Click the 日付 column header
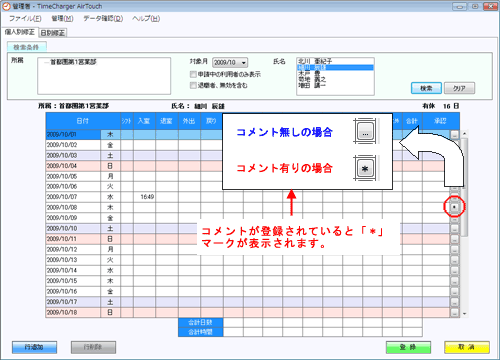The height and width of the screenshot is (360, 500). click(83, 121)
